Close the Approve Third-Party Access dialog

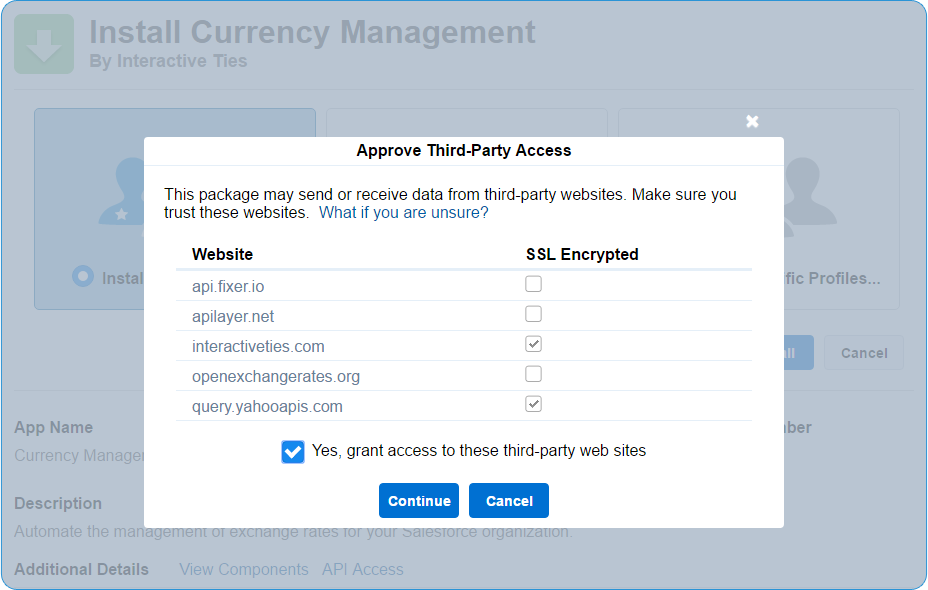coord(752,122)
